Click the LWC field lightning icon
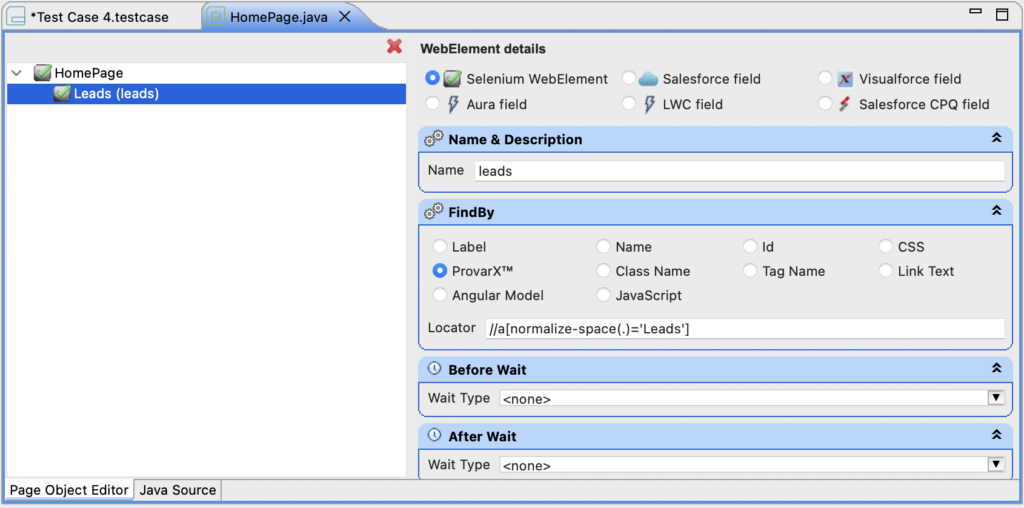 [x=649, y=104]
